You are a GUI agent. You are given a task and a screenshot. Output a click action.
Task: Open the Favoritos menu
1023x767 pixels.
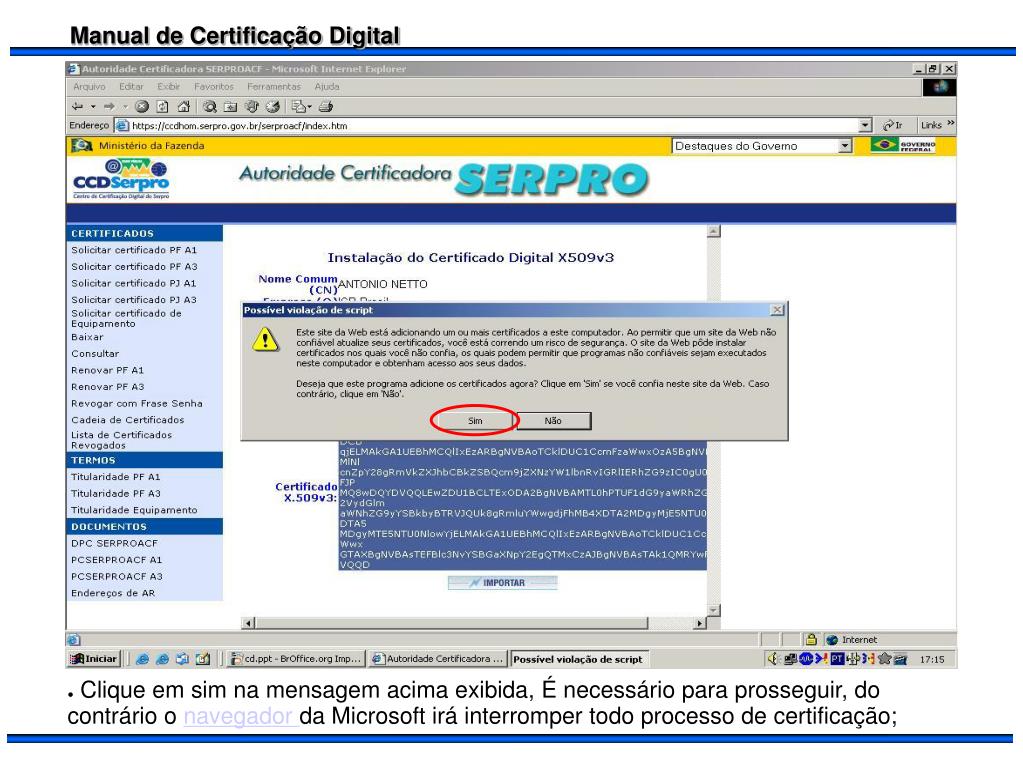click(x=213, y=87)
